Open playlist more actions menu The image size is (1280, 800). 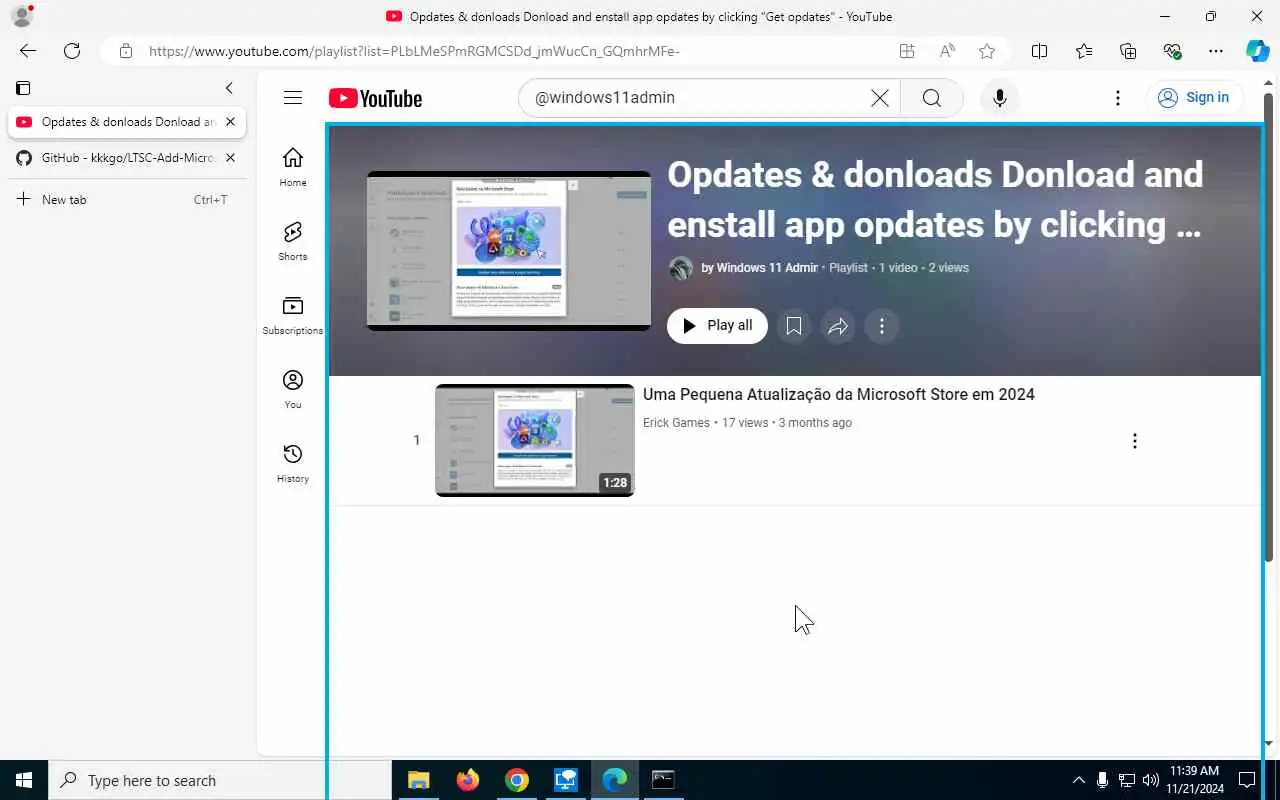(x=882, y=326)
